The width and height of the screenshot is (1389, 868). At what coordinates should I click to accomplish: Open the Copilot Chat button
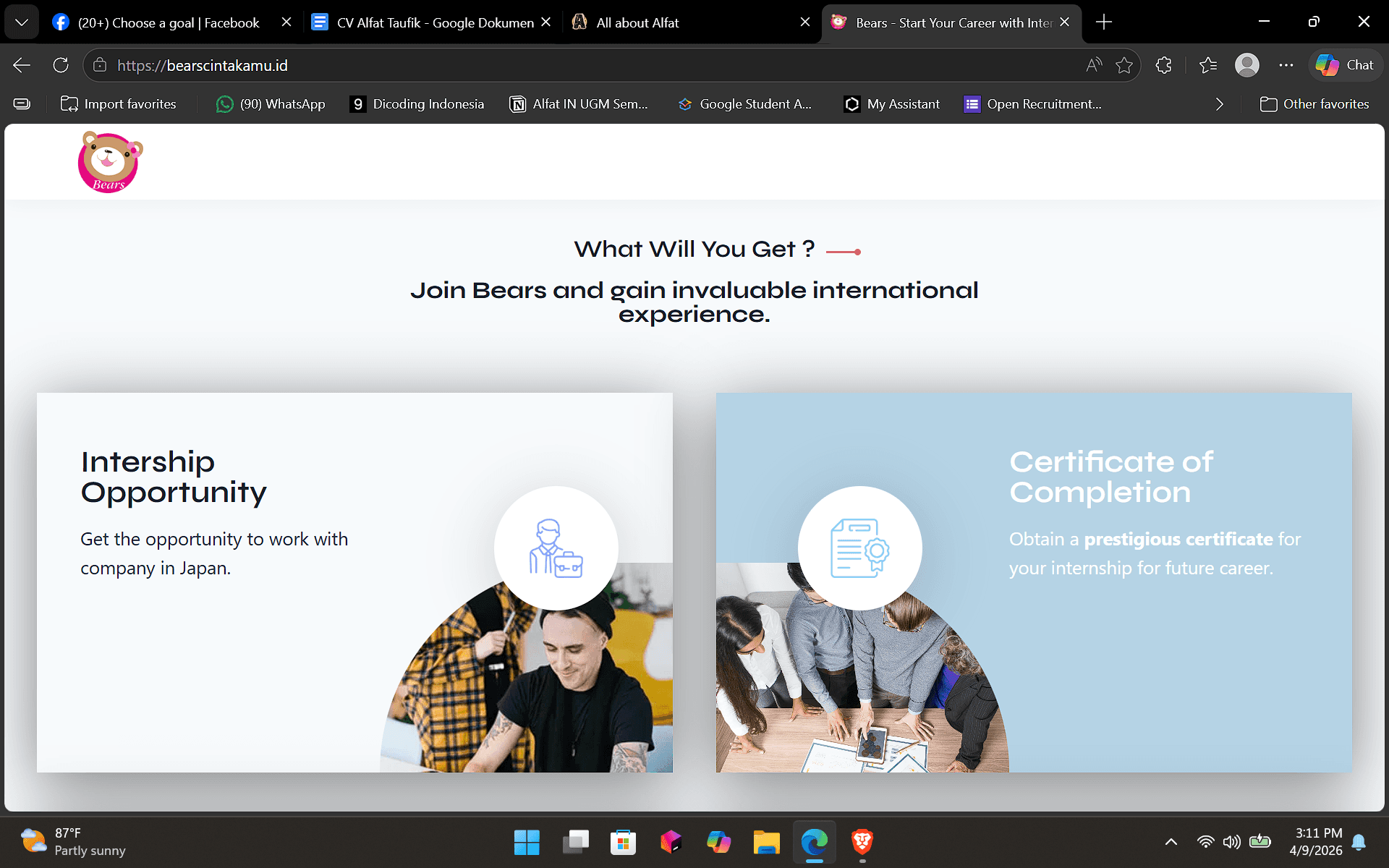pos(1345,65)
